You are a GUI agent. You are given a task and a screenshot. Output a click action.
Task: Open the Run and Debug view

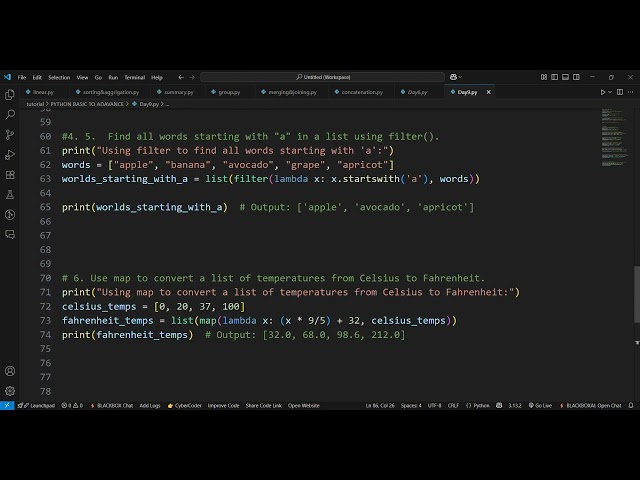click(x=10, y=155)
